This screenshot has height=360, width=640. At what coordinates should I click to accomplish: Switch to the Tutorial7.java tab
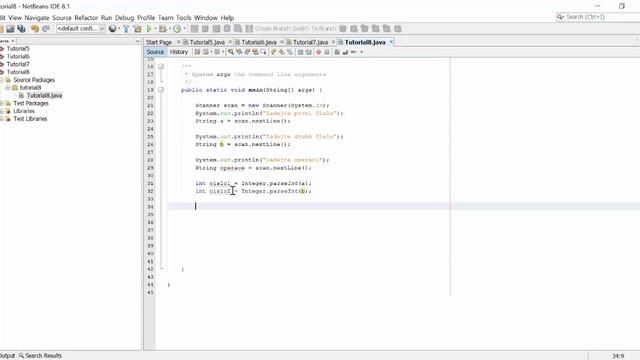pyautogui.click(x=310, y=42)
